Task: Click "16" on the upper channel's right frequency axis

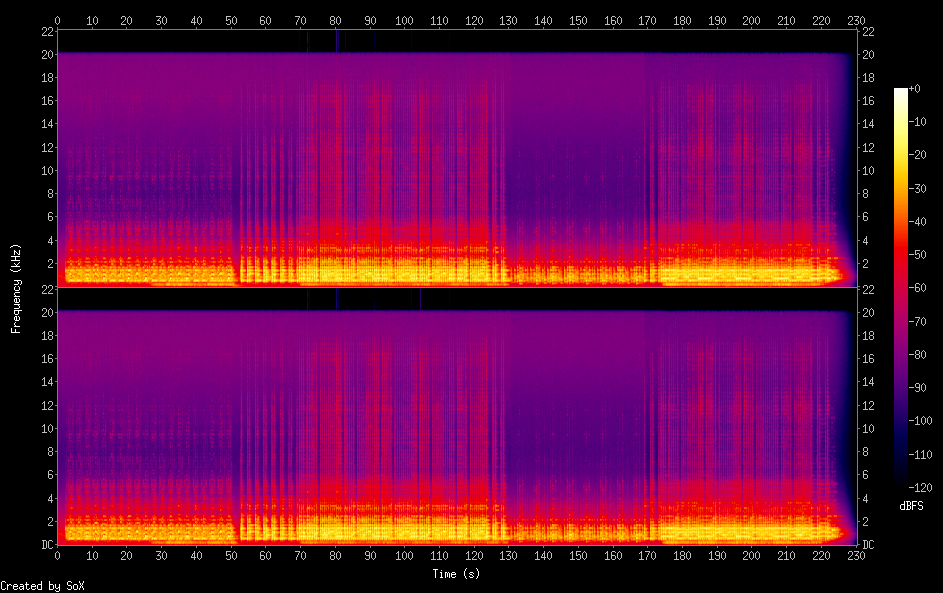Action: (868, 100)
